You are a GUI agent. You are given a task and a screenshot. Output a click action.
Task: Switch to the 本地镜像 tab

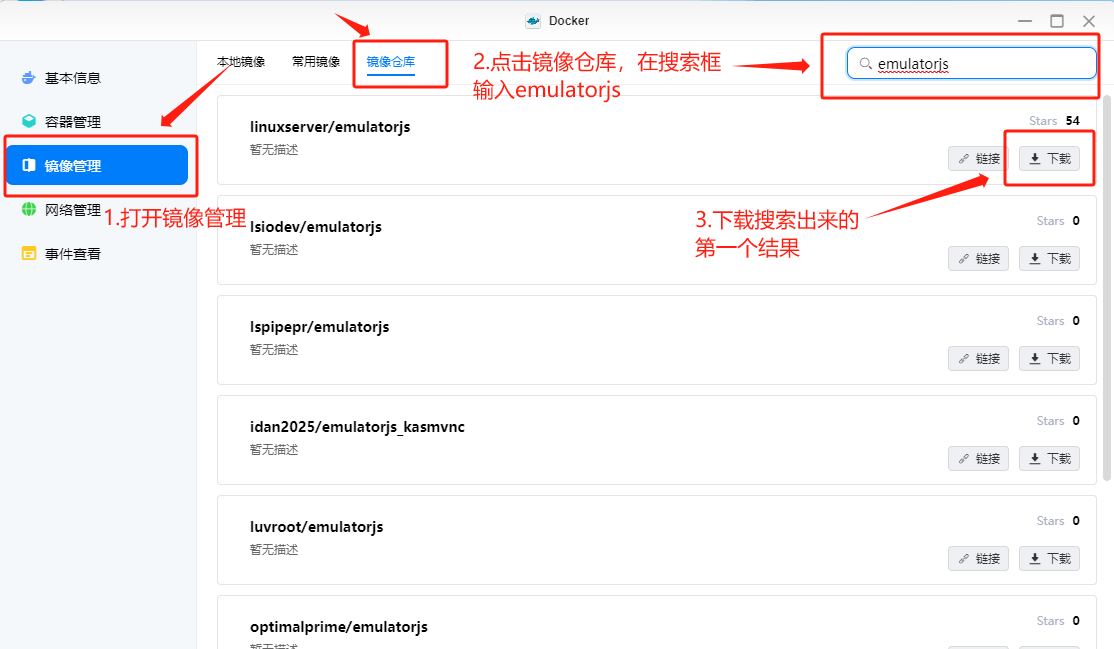pyautogui.click(x=241, y=62)
